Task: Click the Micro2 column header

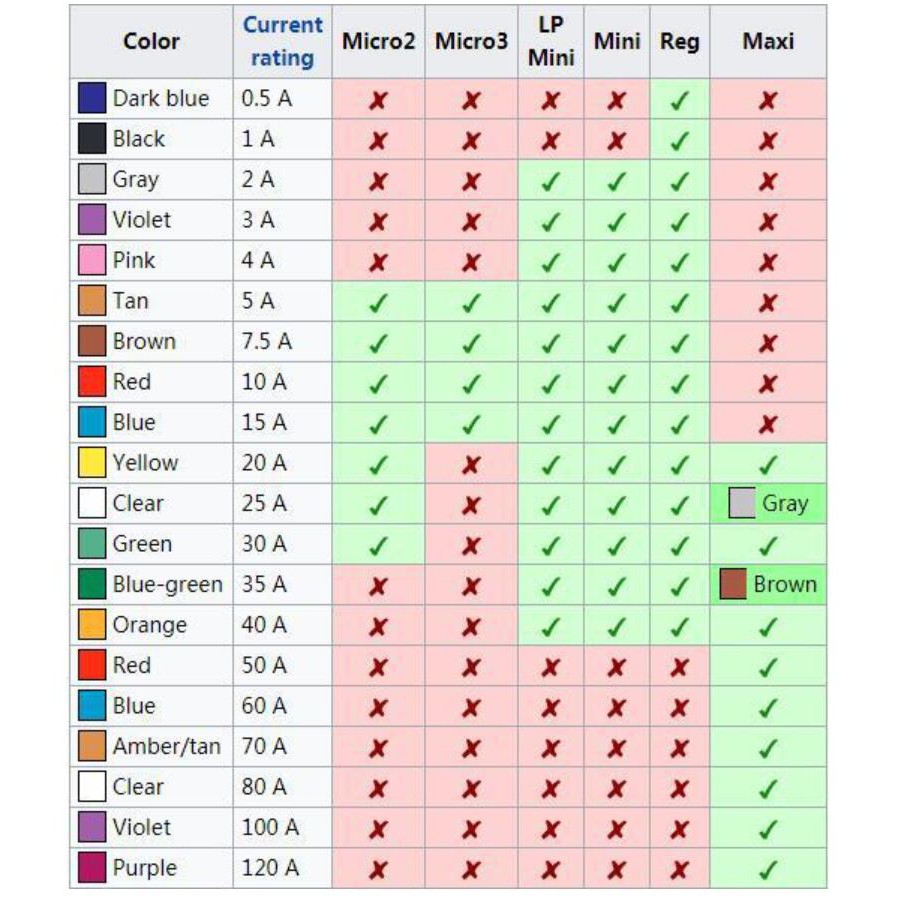Action: 378,41
